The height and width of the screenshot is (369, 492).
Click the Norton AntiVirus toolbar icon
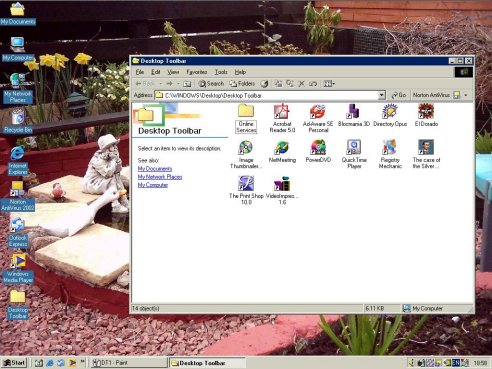click(x=457, y=95)
